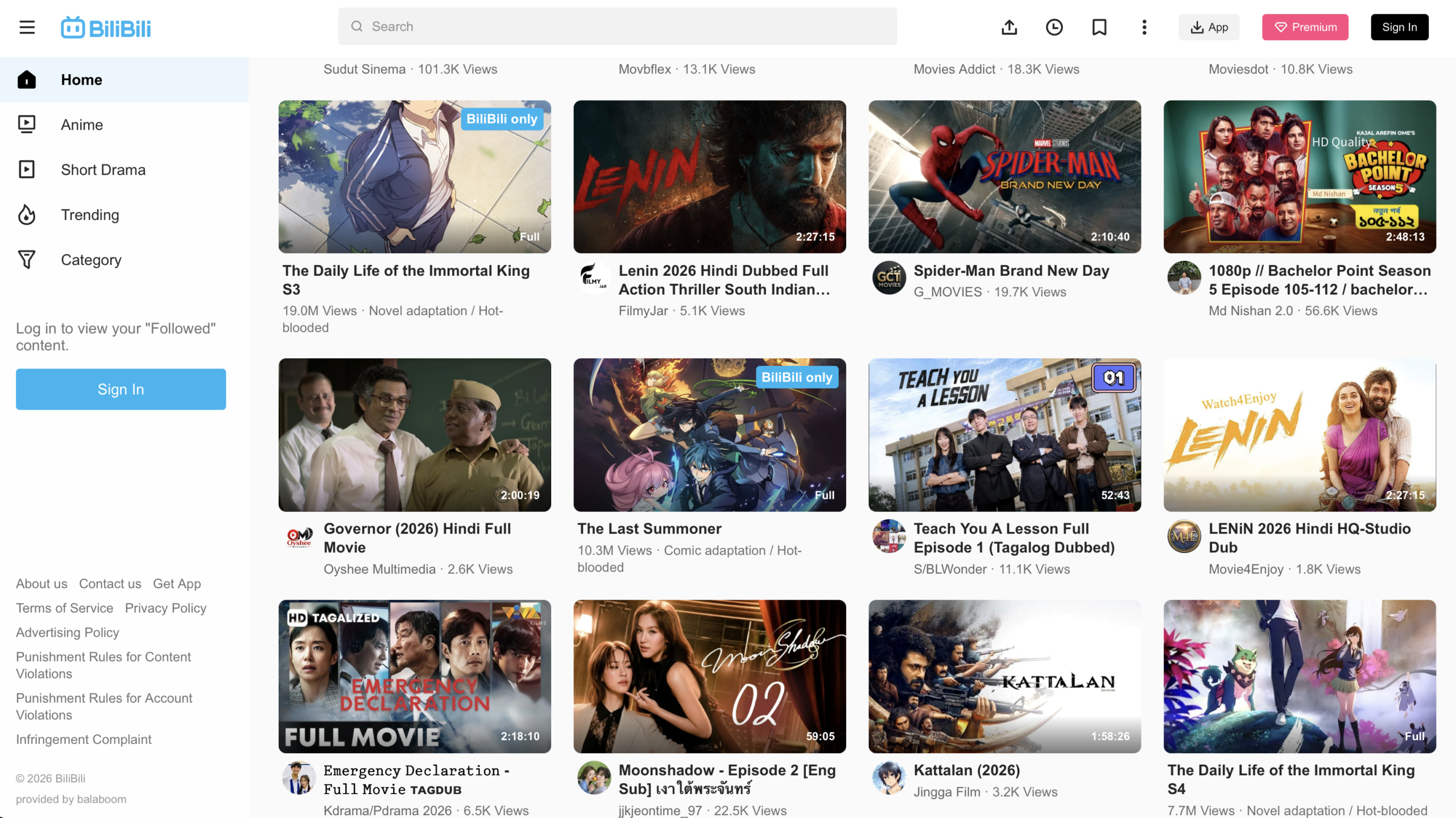The height and width of the screenshot is (818, 1456).
Task: Open Daily Life of Immortal King S3 thumbnail
Action: click(x=415, y=177)
